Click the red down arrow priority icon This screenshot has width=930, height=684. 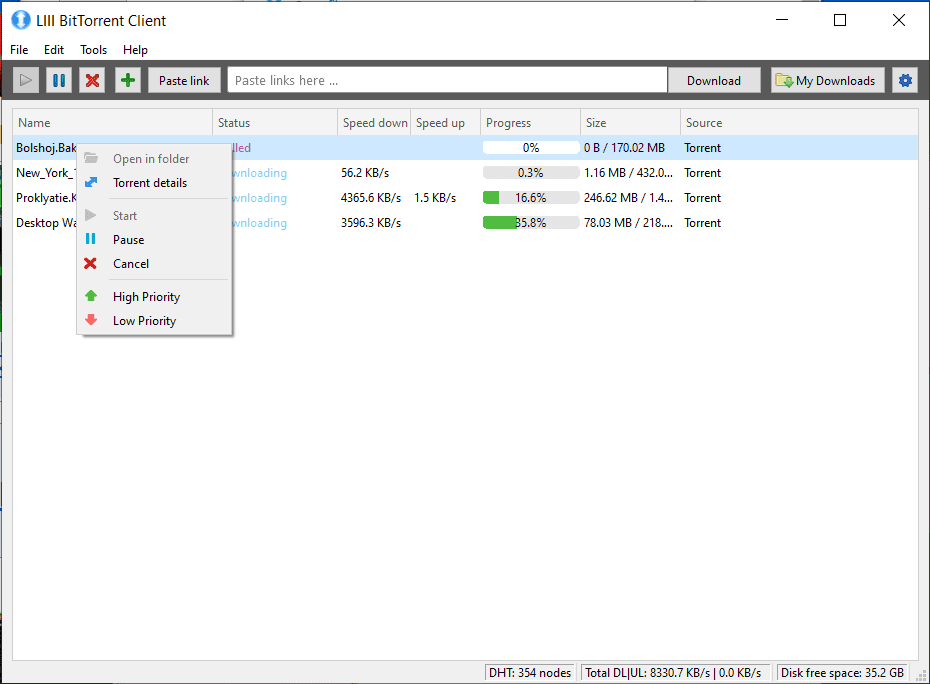(91, 320)
